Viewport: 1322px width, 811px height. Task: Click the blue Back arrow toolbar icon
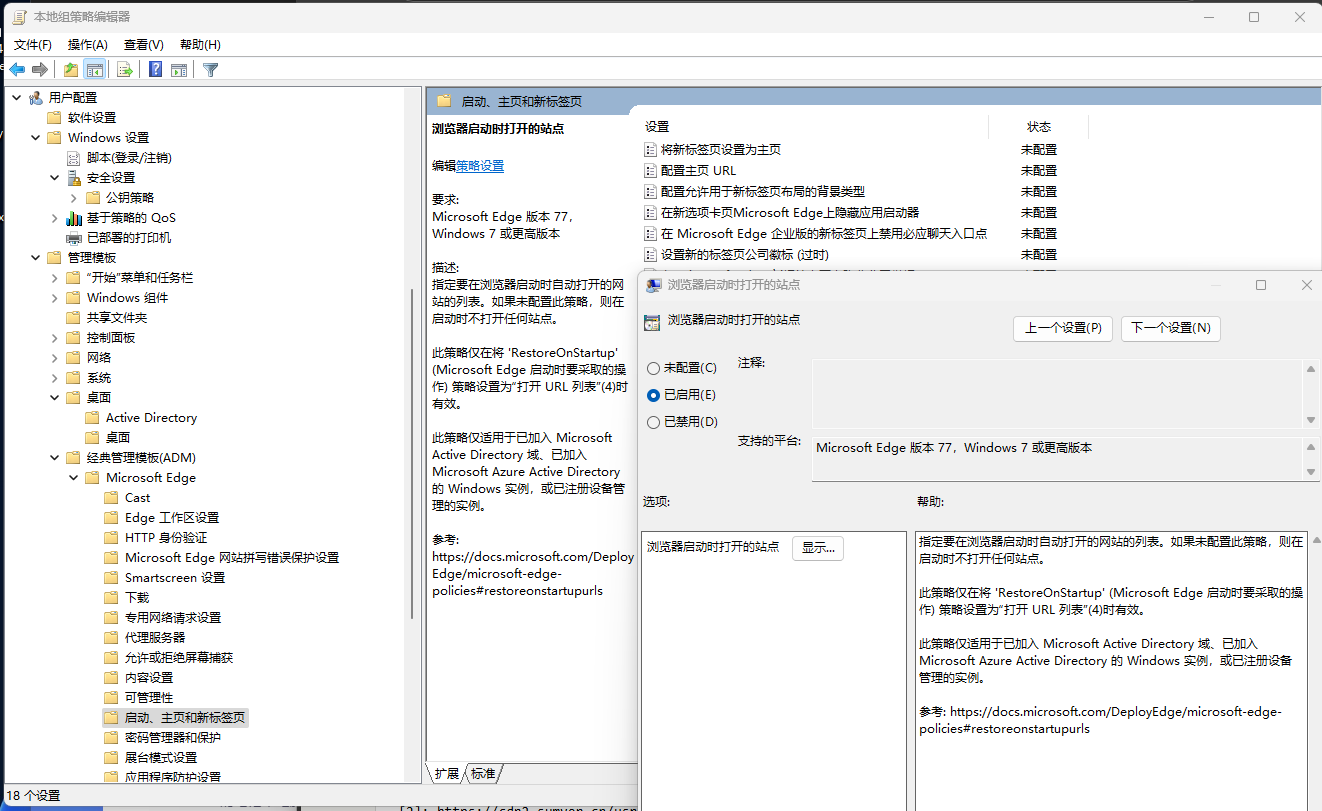click(x=17, y=70)
